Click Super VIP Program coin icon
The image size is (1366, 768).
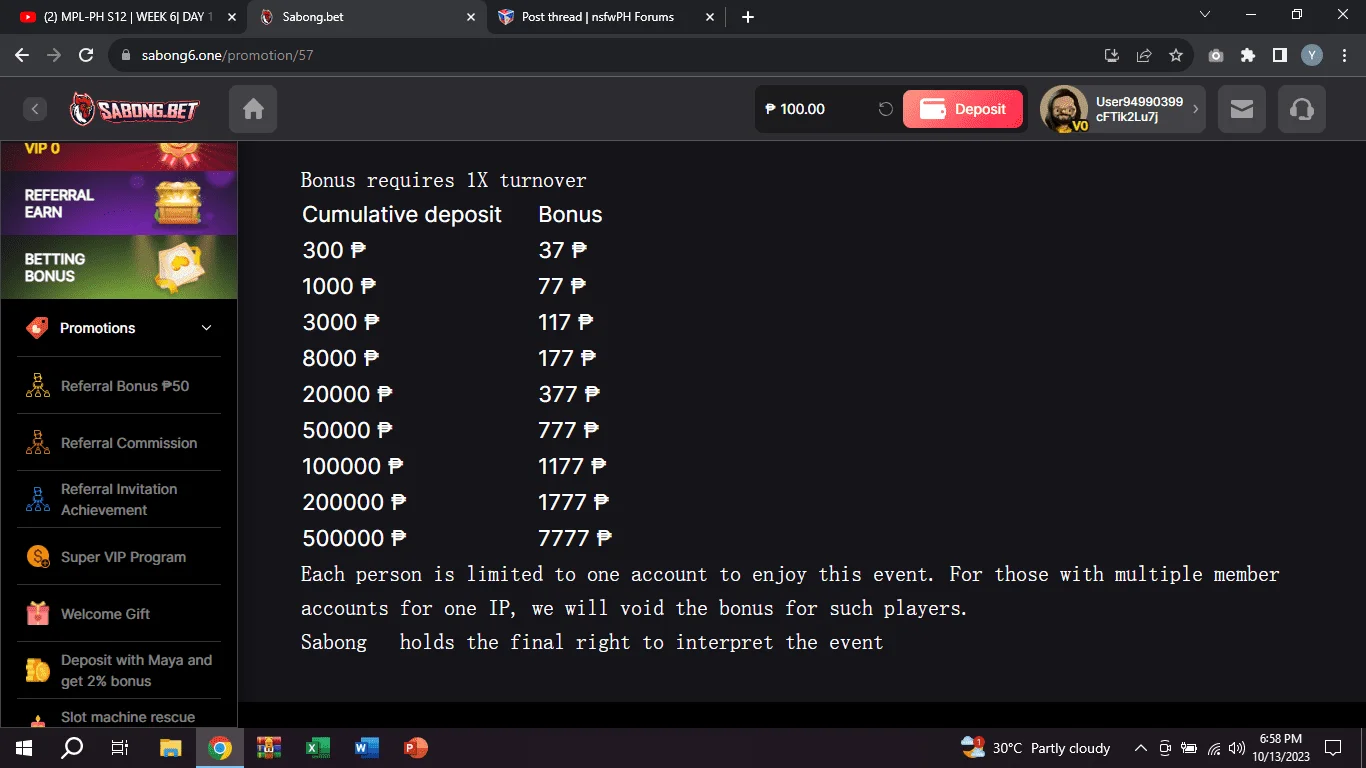38,557
